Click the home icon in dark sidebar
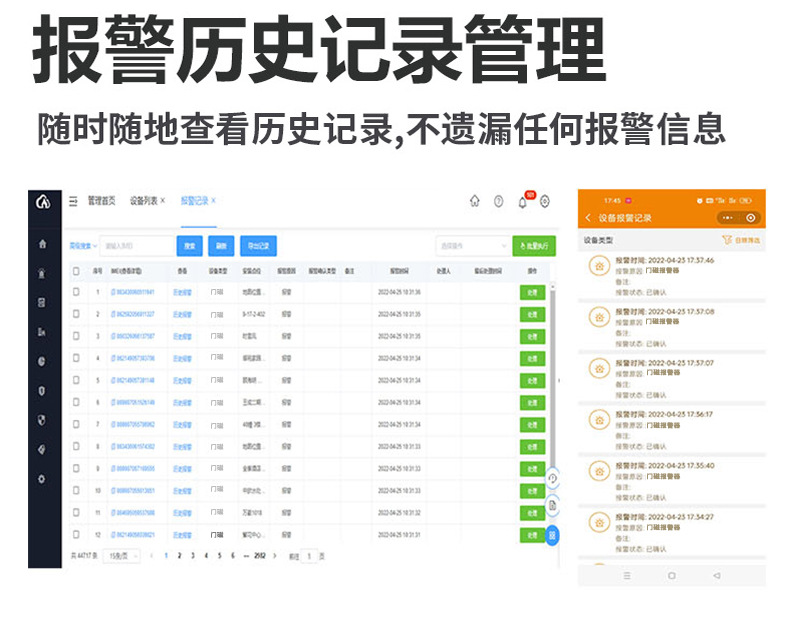 pos(42,244)
